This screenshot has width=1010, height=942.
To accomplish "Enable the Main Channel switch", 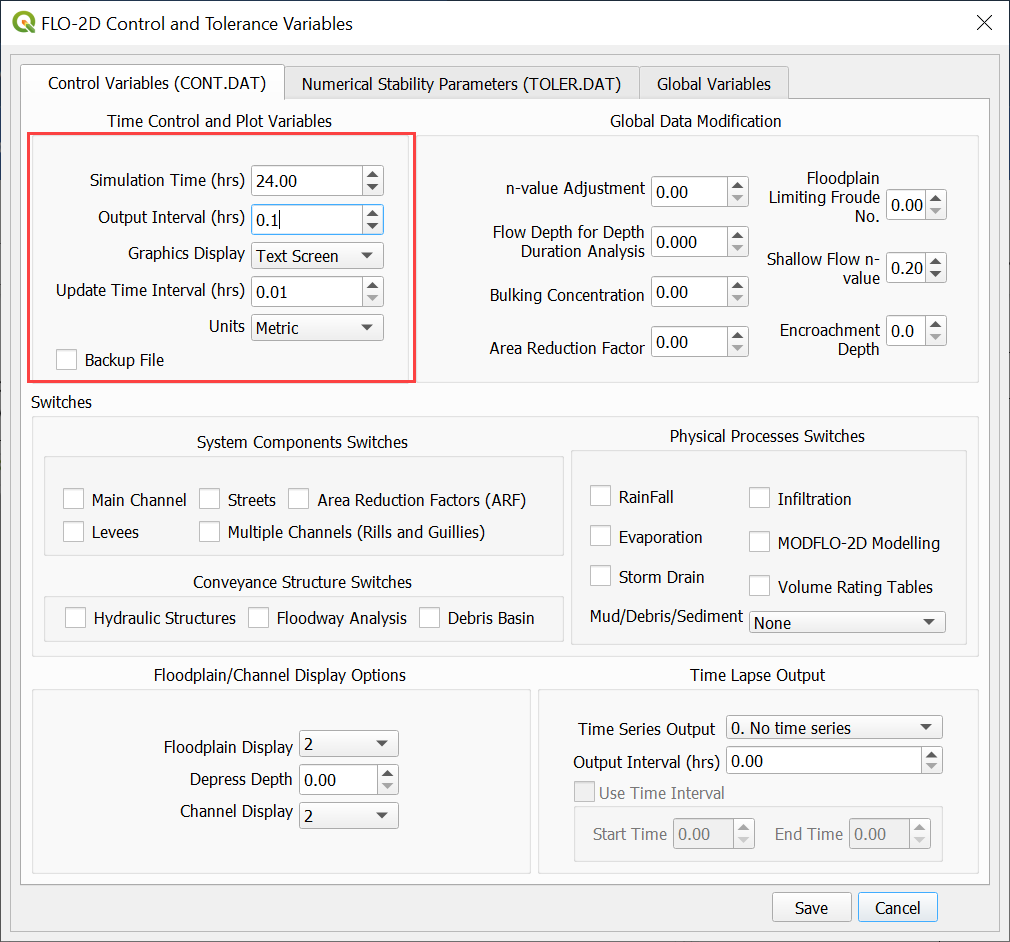I will 74,499.
